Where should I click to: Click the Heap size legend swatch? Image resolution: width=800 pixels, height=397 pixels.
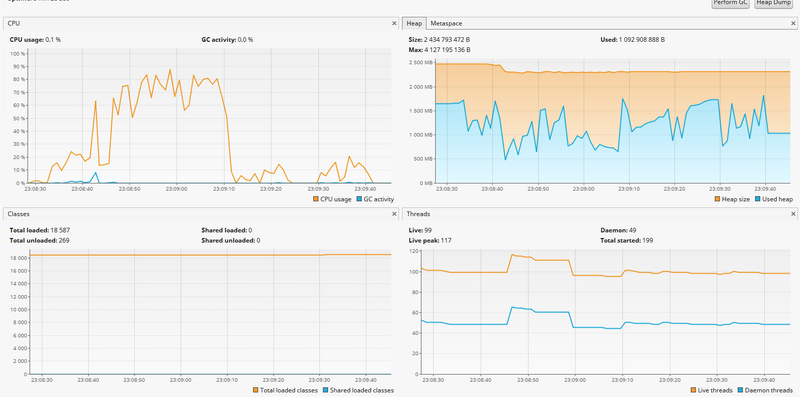(x=717, y=199)
